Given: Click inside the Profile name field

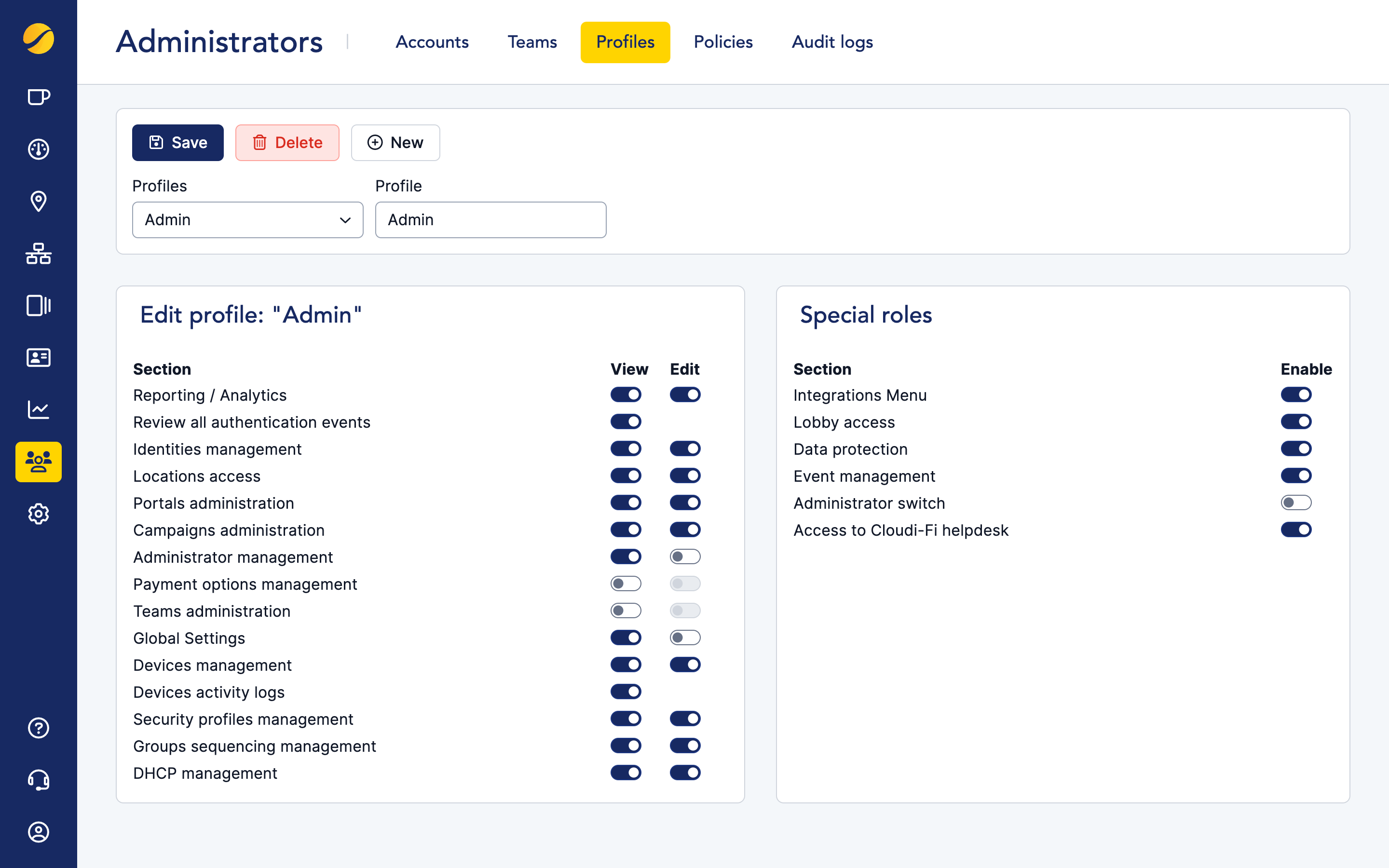Looking at the screenshot, I should click(490, 220).
